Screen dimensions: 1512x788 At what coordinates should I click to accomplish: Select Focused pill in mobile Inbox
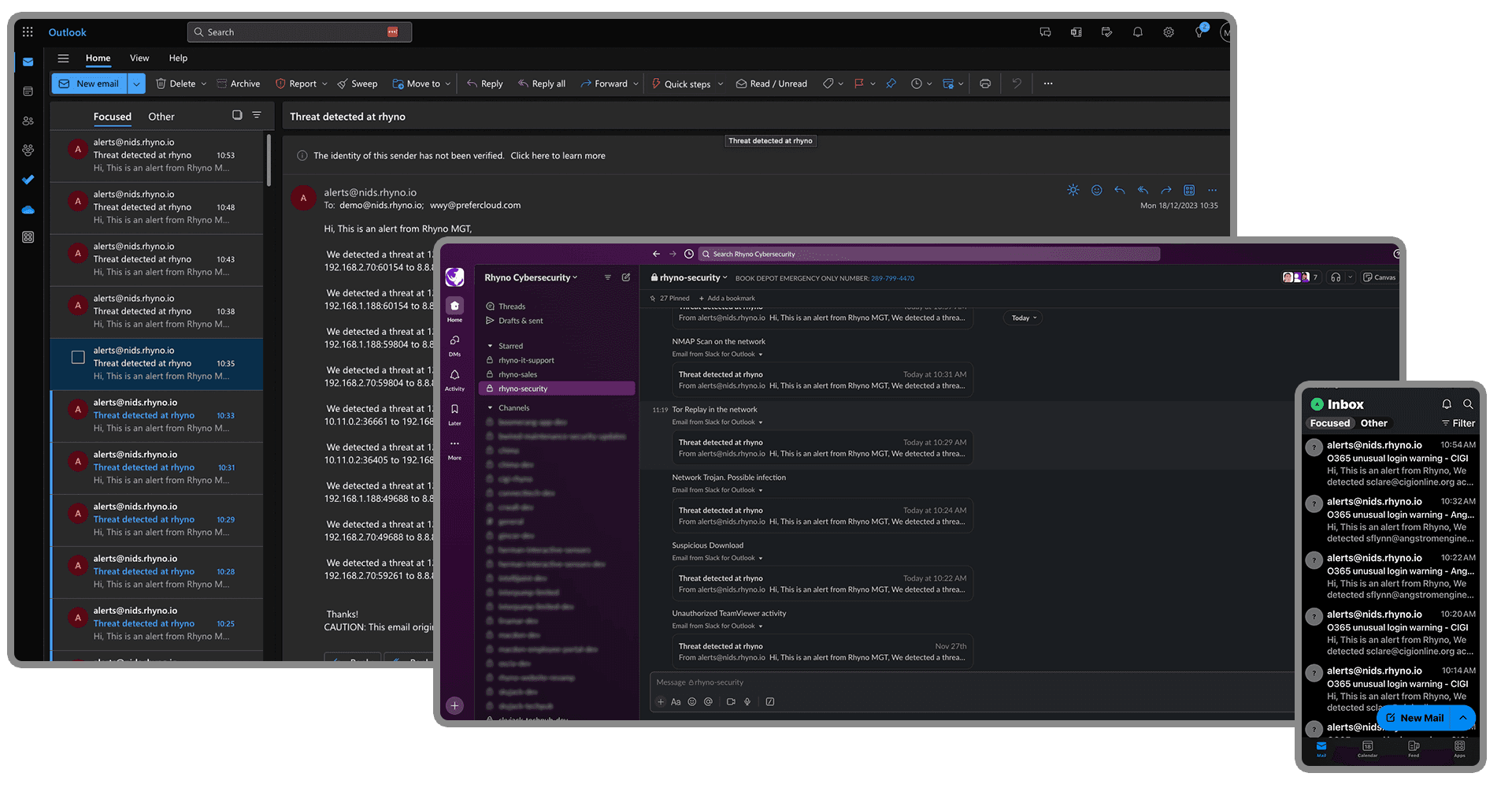tap(1329, 423)
